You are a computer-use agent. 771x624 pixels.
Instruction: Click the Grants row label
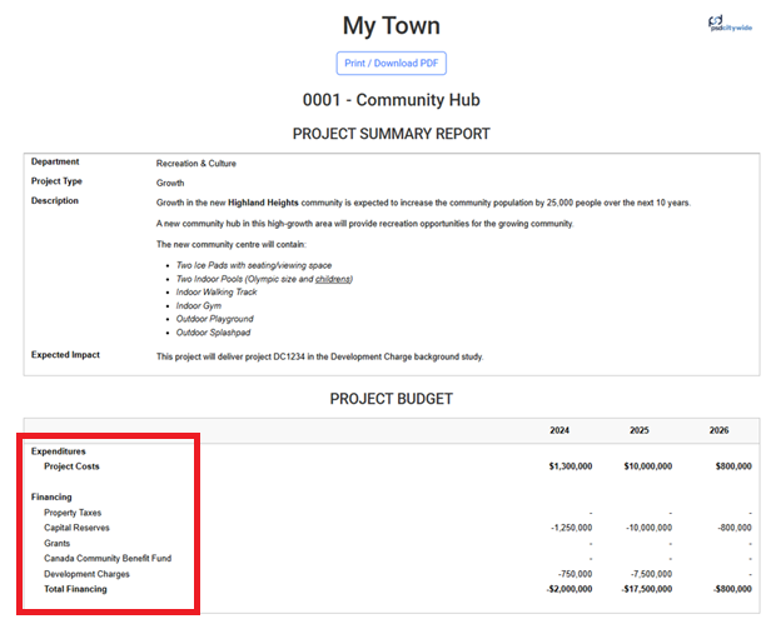(x=57, y=543)
